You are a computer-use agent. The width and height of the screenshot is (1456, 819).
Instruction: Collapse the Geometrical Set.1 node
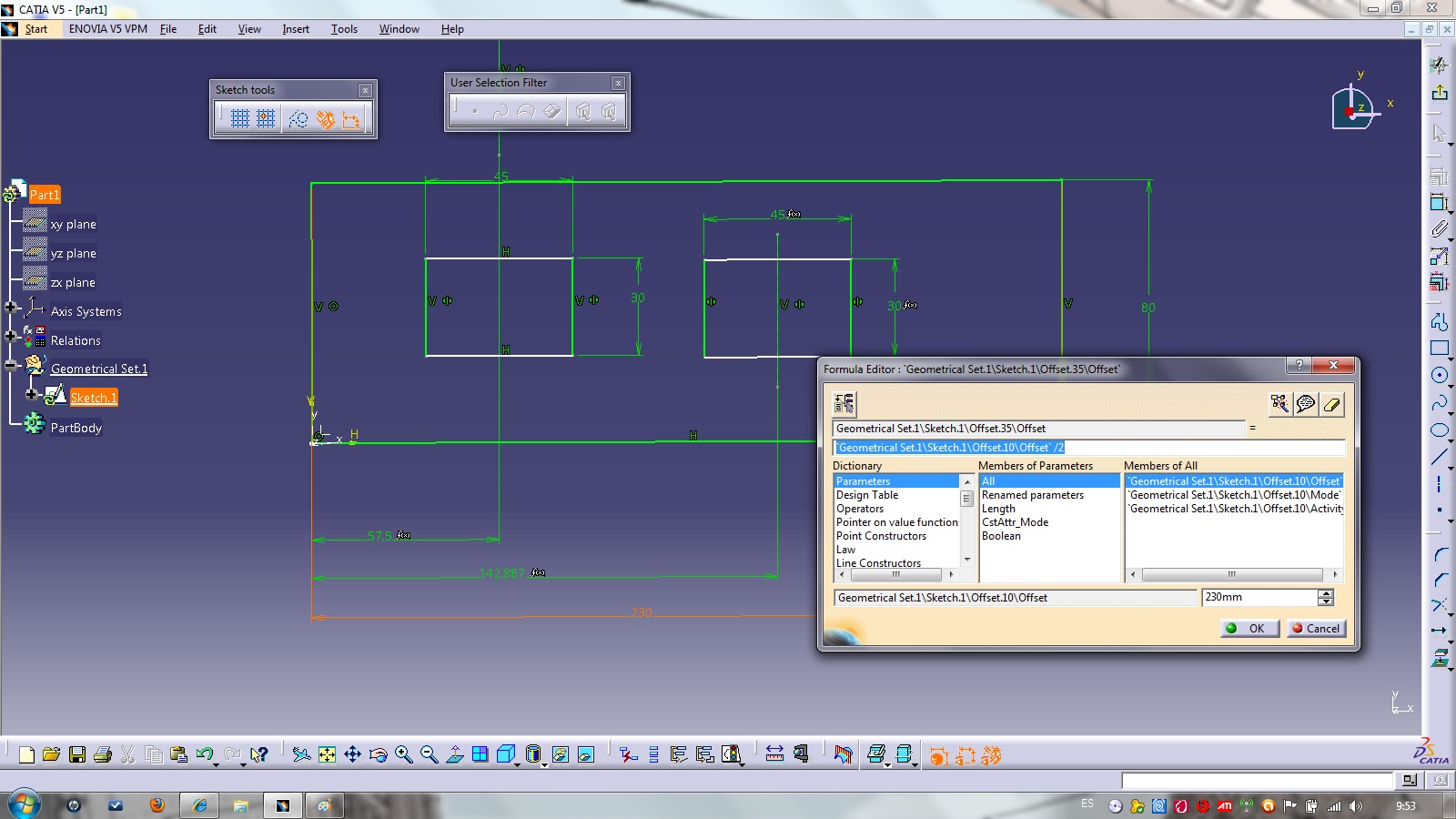pos(10,366)
